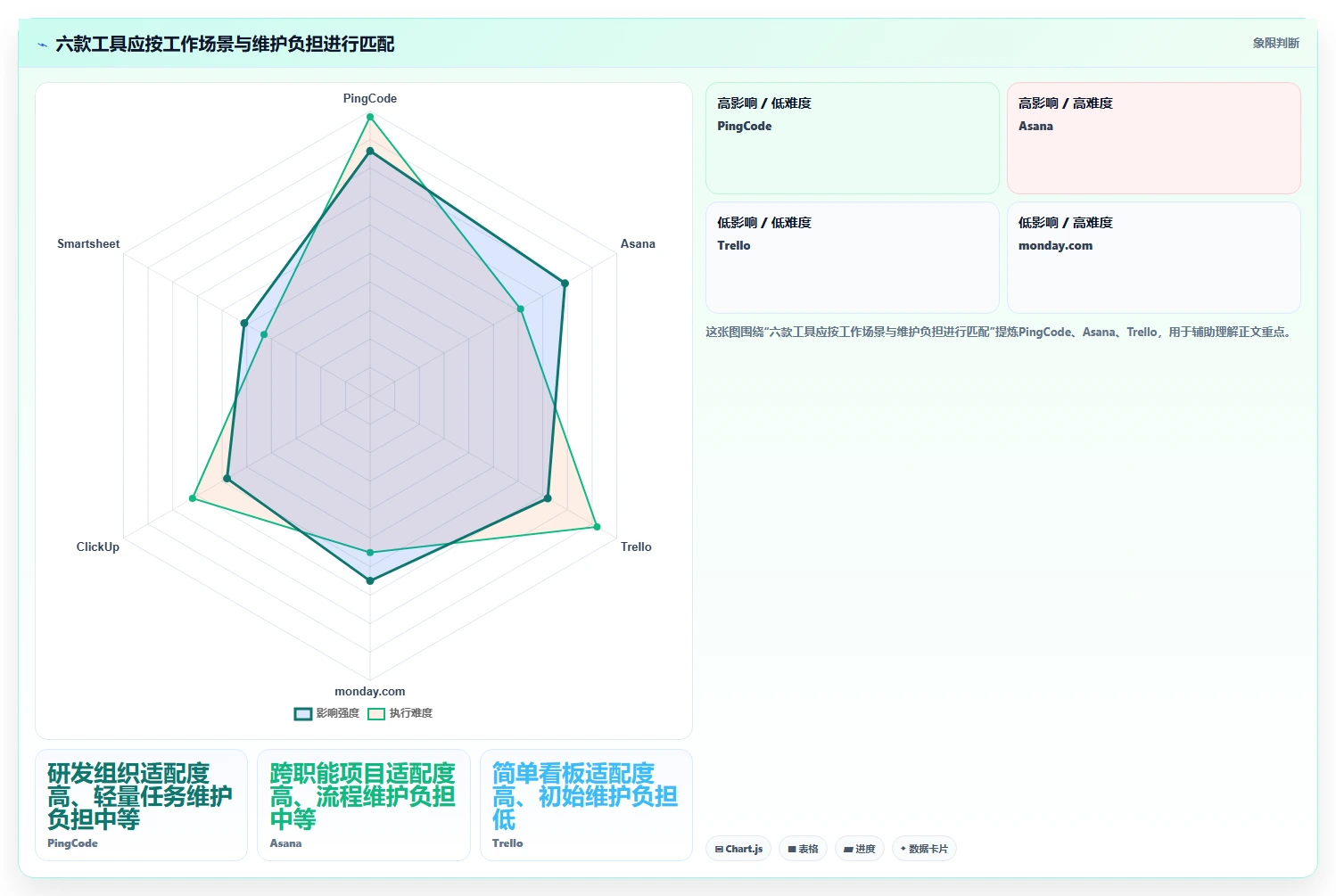Click the Trello axis label on the radar
This screenshot has height=896, width=1336.
[636, 547]
